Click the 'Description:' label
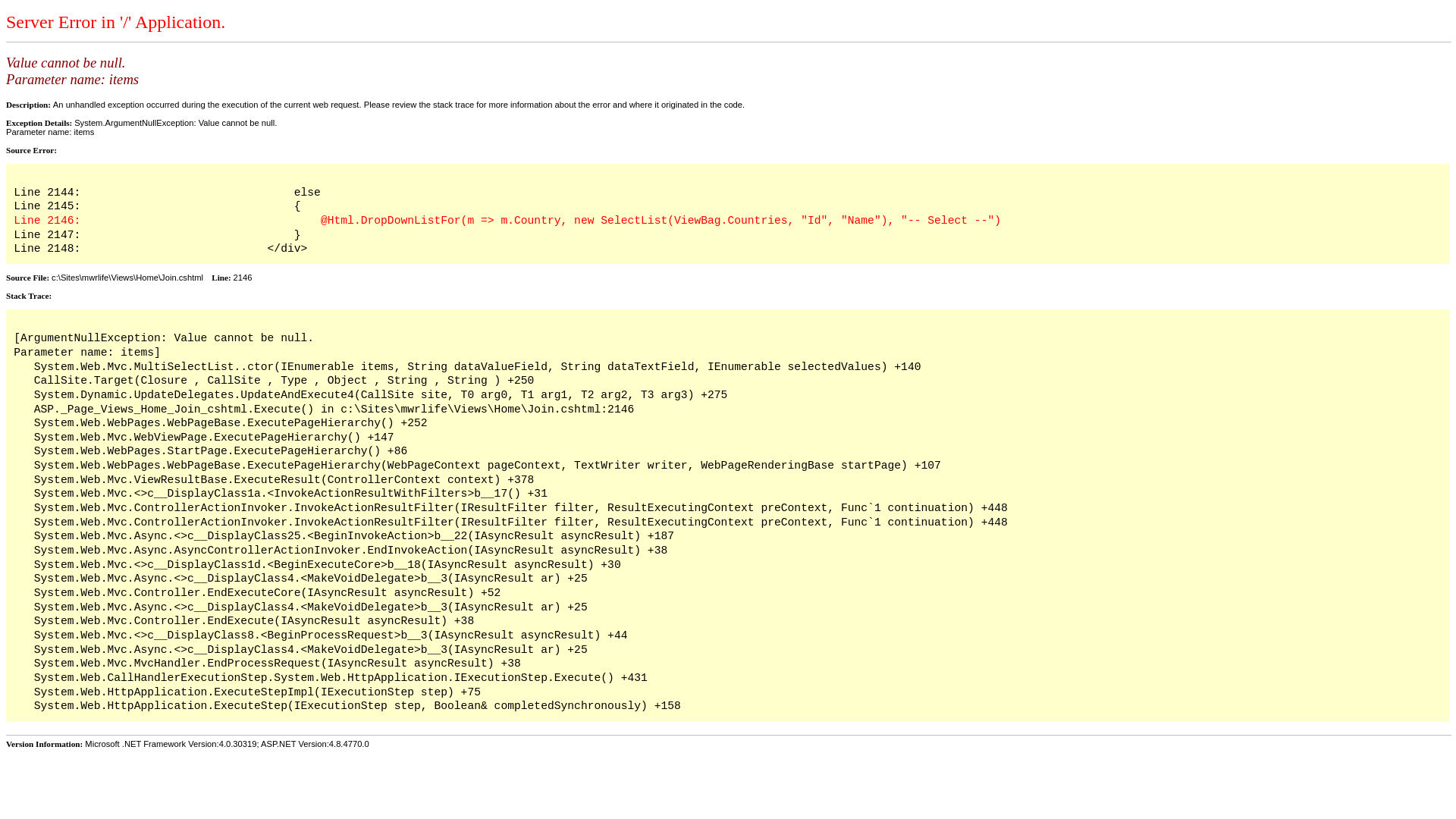Viewport: 1456px width, 819px height. pyautogui.click(x=28, y=105)
